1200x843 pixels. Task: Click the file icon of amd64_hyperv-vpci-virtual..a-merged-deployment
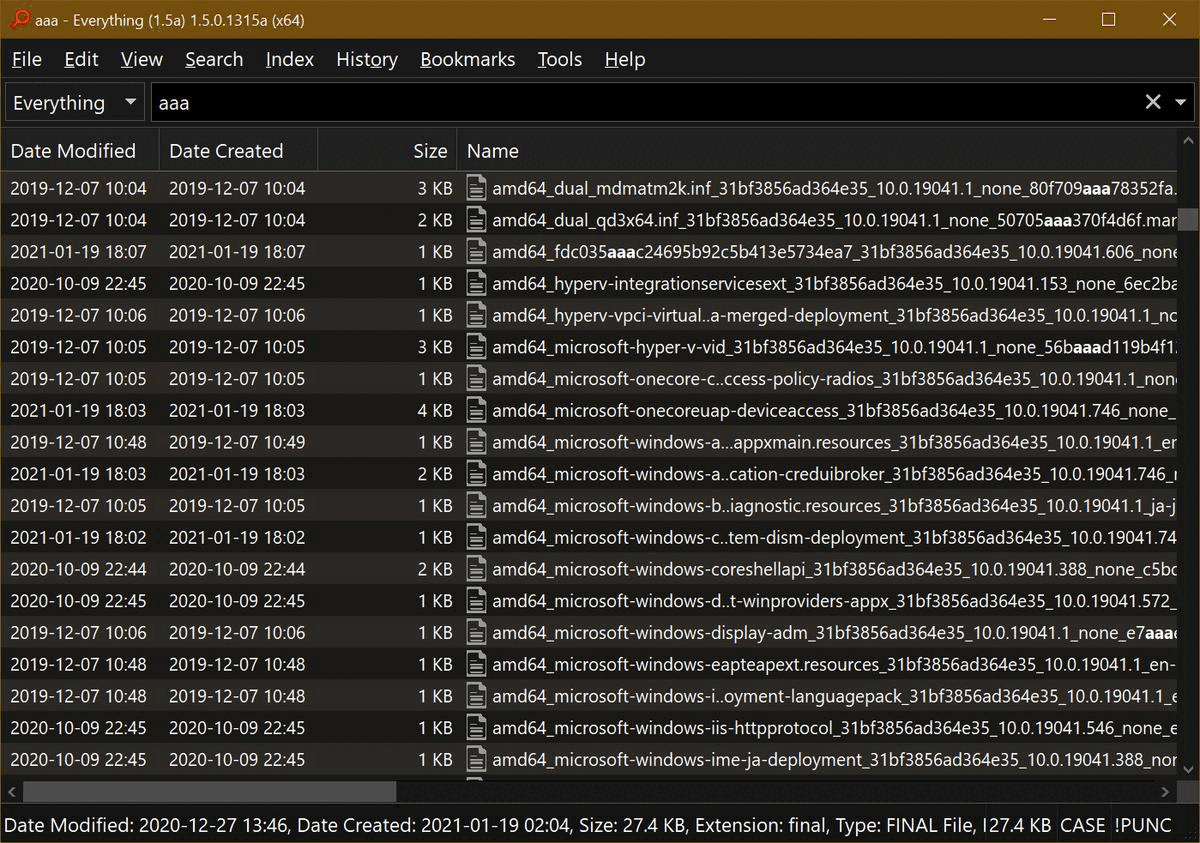[477, 315]
